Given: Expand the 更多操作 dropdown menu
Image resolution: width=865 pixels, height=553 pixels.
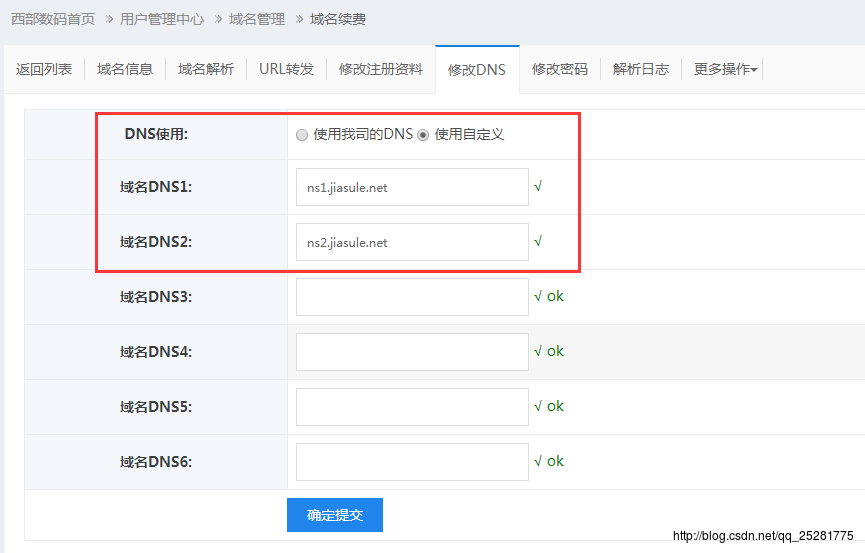Looking at the screenshot, I should 725,69.
